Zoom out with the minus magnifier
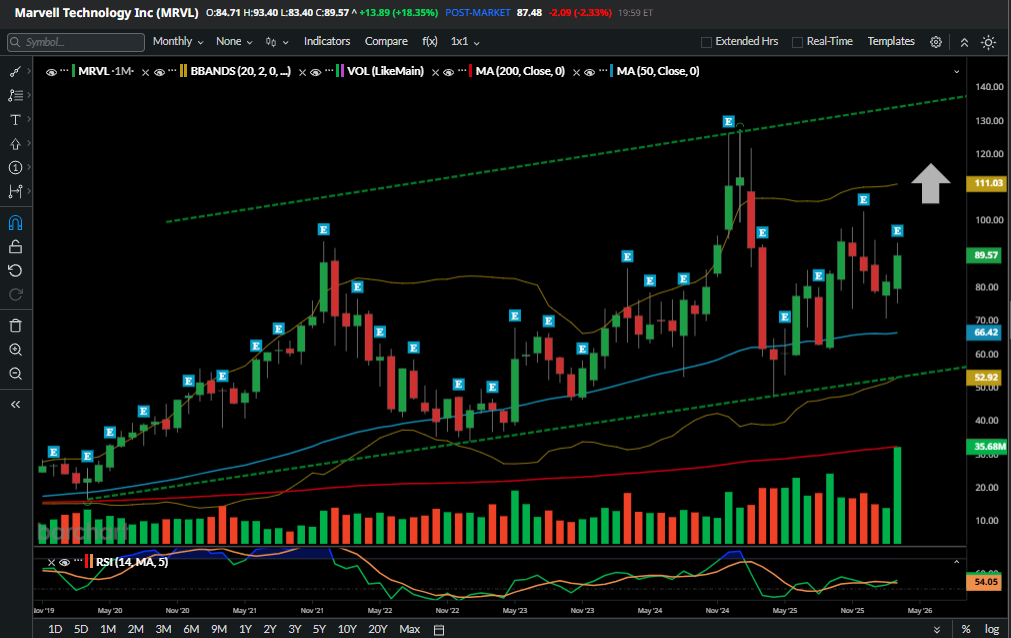Viewport: 1011px width, 638px height. pyautogui.click(x=15, y=374)
